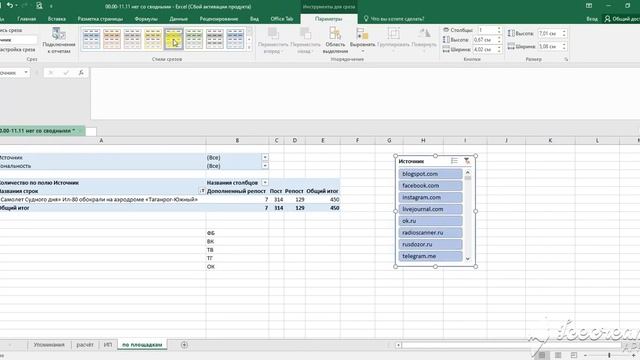Apply the green slicer style thumbnail
Viewport: 640px width, 360px height.
coord(194,39)
